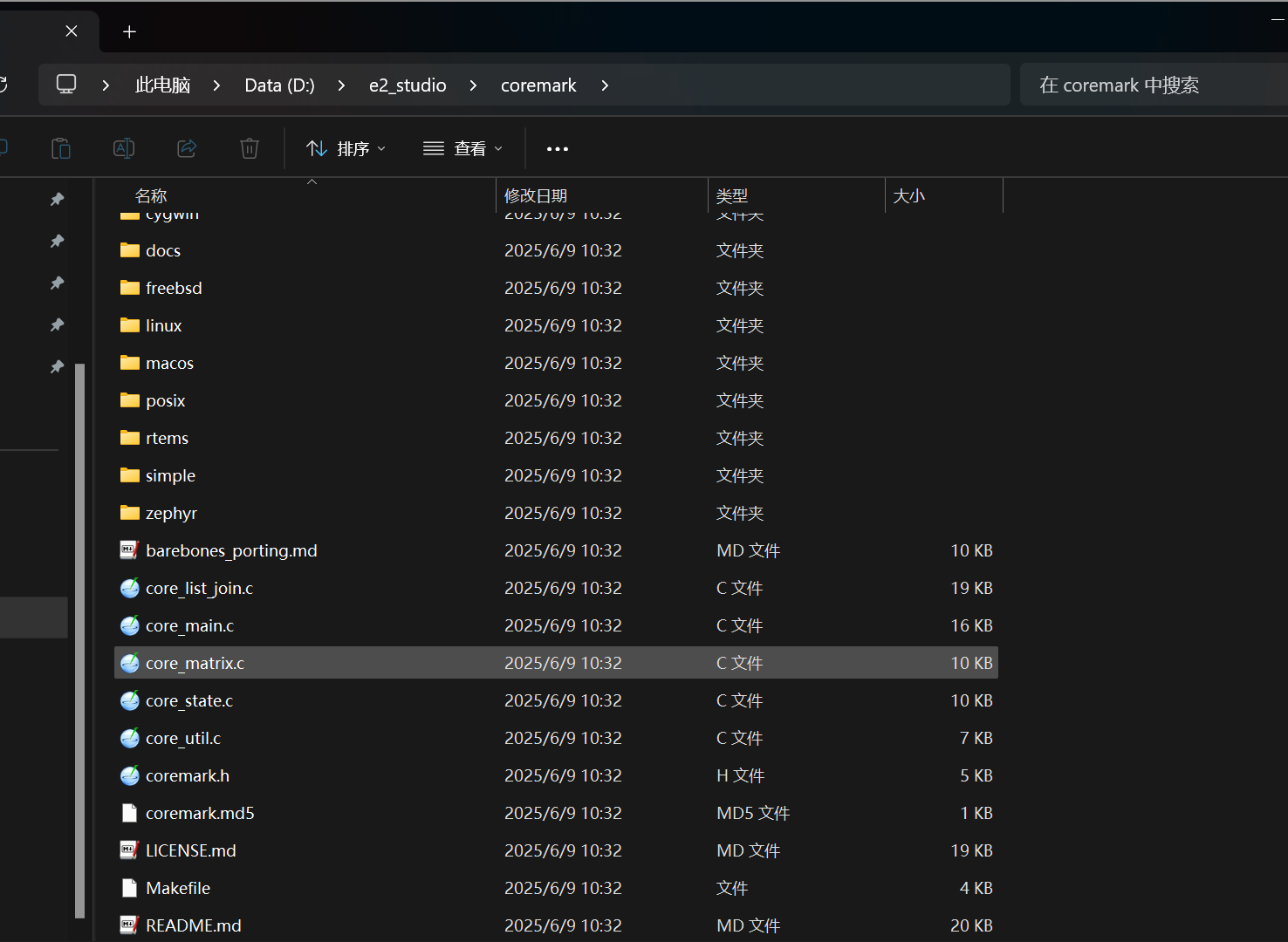Select the coremark.h file icon
This screenshot has height=942, width=1288.
pos(130,775)
